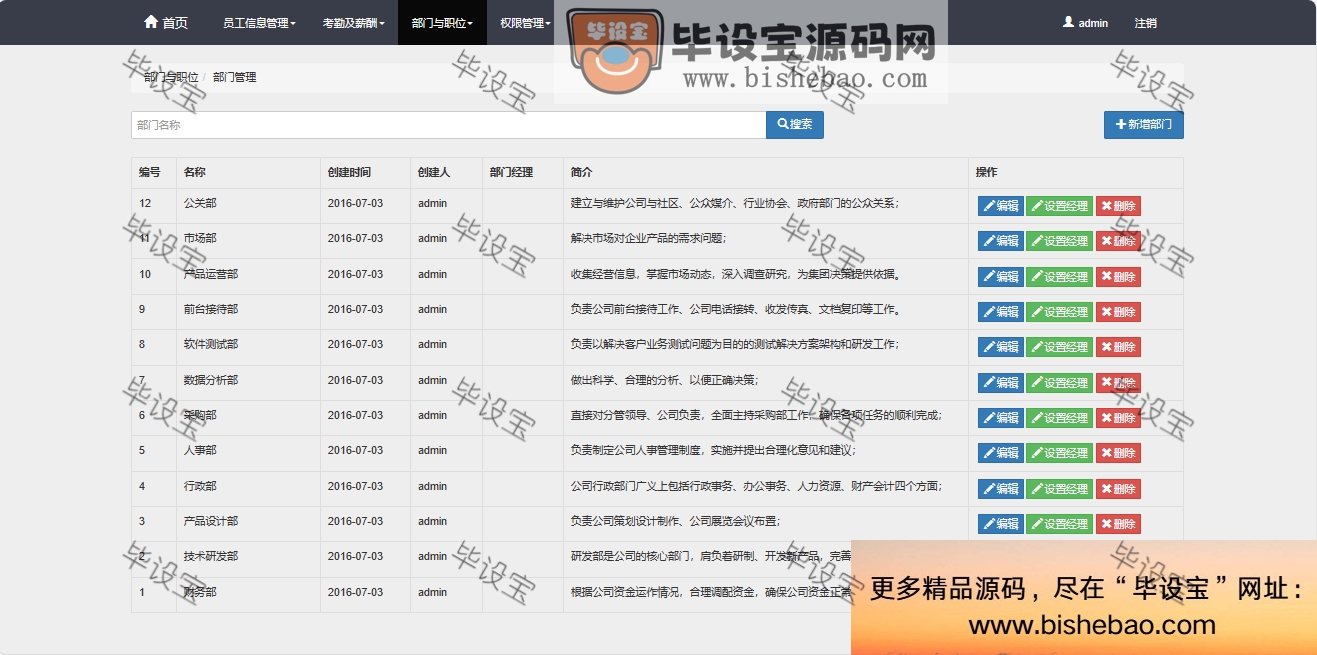Add a new department with 新增部门
Screen dimensions: 1317x655
click(x=1144, y=125)
